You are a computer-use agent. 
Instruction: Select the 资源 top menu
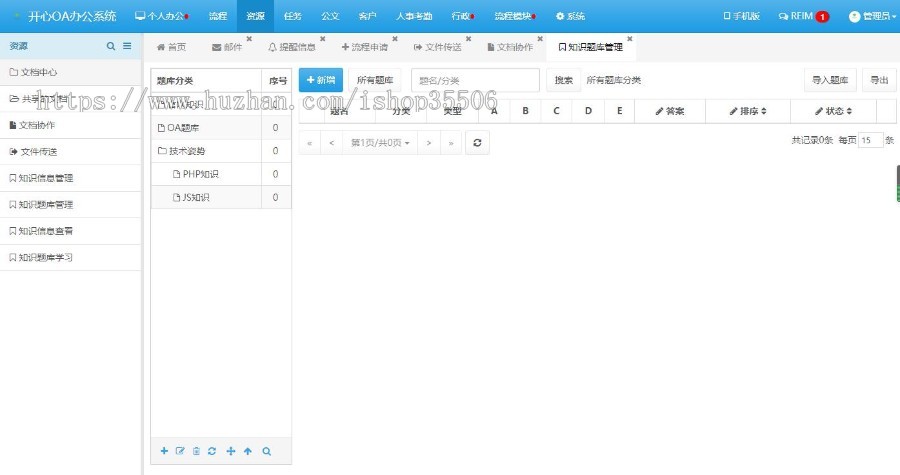click(255, 16)
